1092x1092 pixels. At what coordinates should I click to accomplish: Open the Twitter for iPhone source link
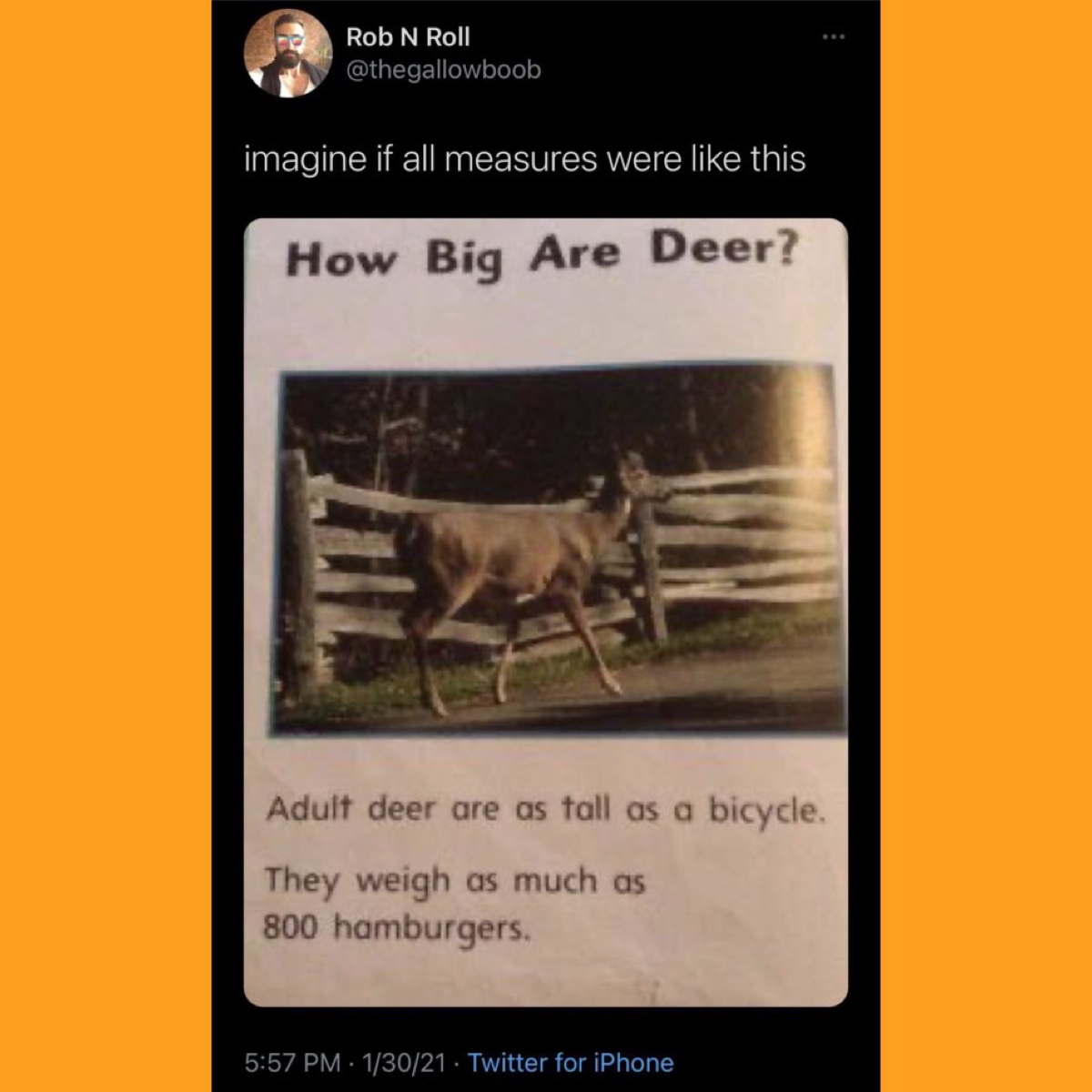point(571,1063)
